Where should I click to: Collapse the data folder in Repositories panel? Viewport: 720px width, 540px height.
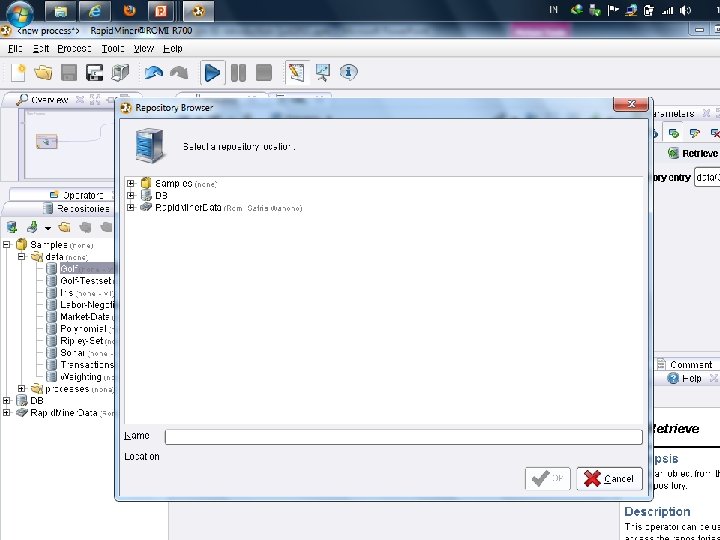tap(22, 257)
